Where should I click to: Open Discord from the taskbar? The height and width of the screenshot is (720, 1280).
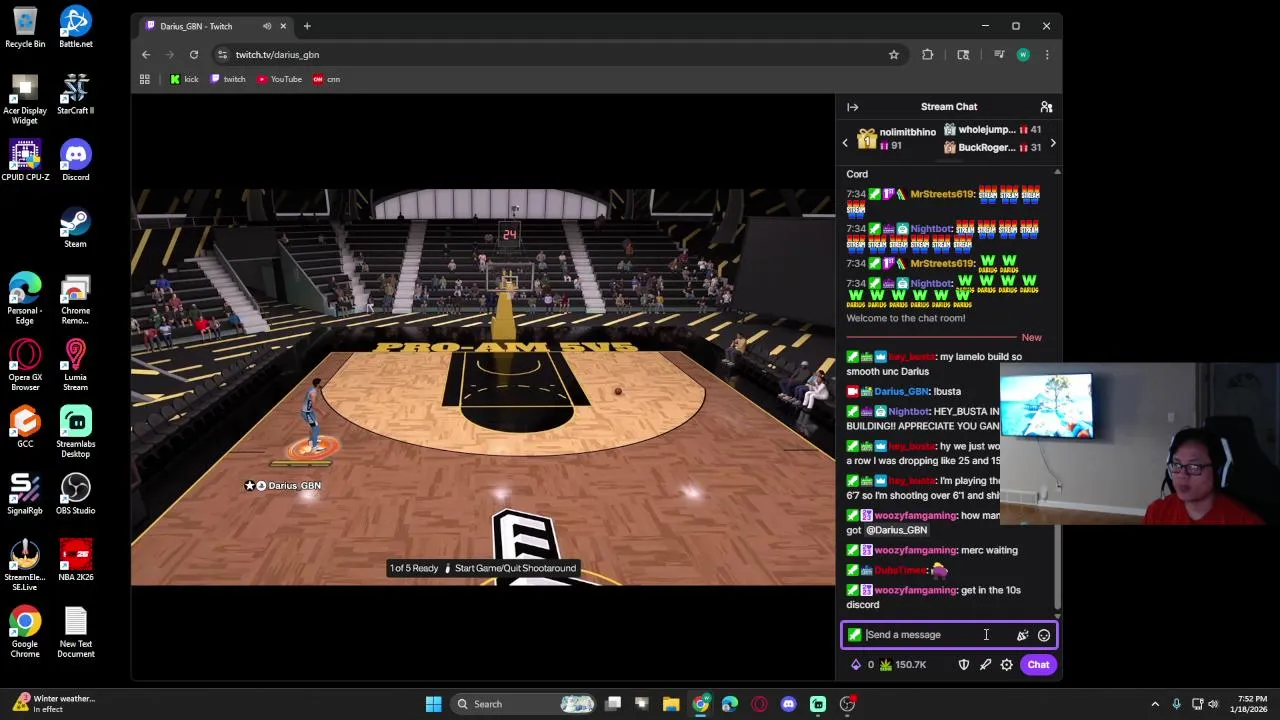click(788, 704)
